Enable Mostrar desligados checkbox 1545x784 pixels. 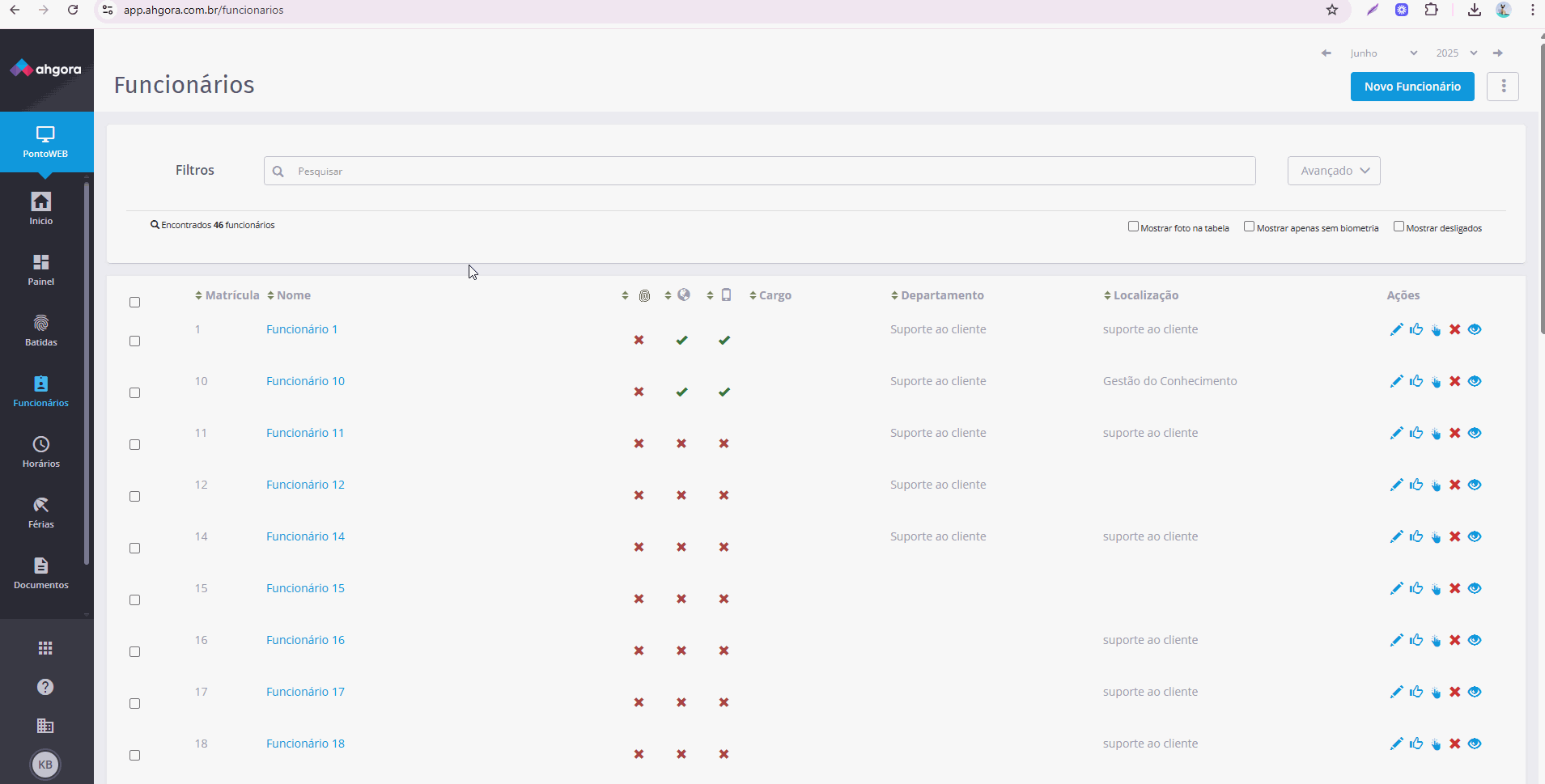tap(1399, 227)
